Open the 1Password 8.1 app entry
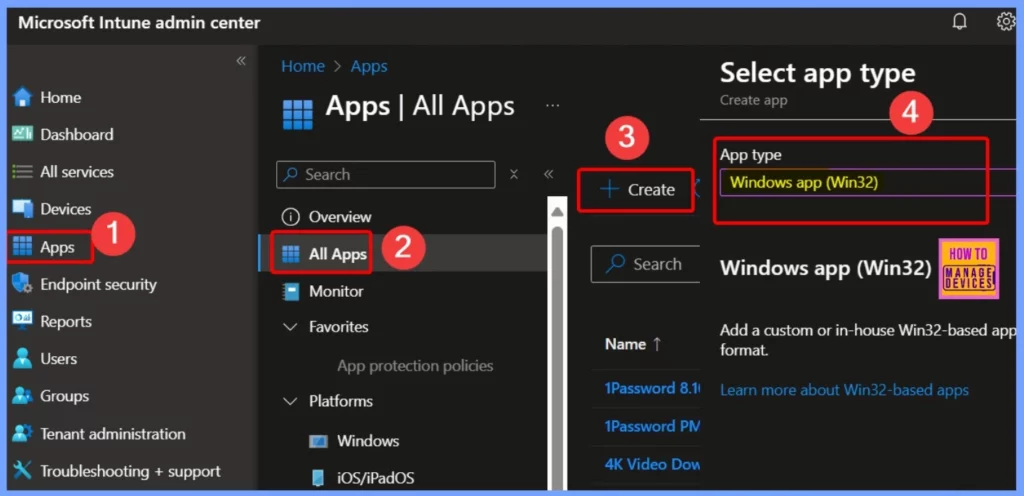 (652, 388)
